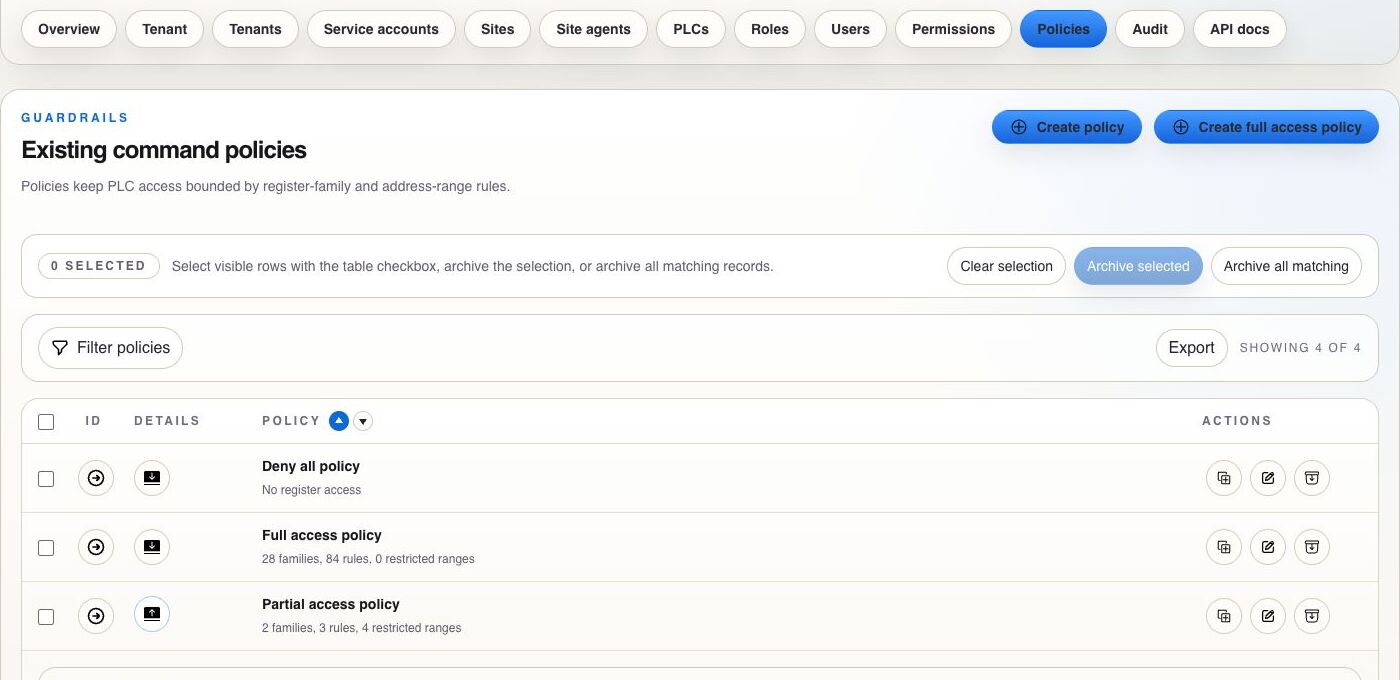Expand details for Deny all policy
The width and height of the screenshot is (1400, 680).
(152, 478)
